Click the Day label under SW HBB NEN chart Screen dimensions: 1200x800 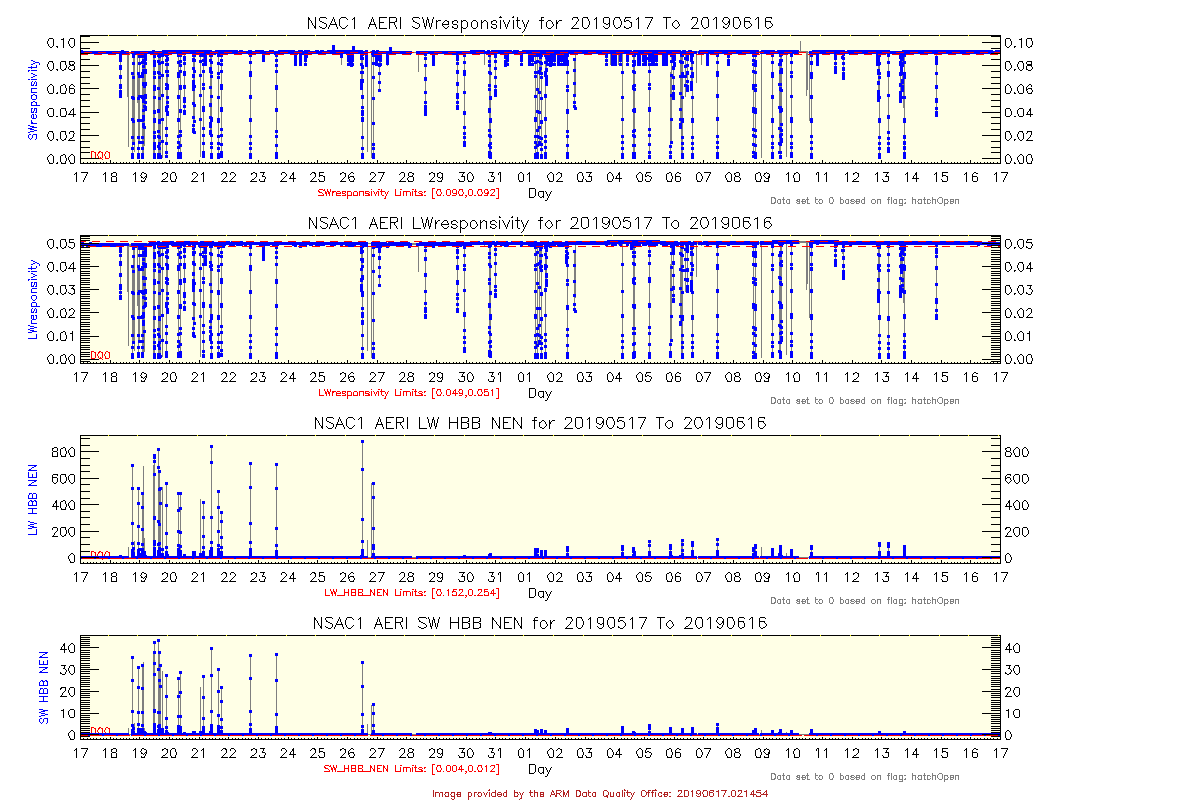tap(539, 769)
